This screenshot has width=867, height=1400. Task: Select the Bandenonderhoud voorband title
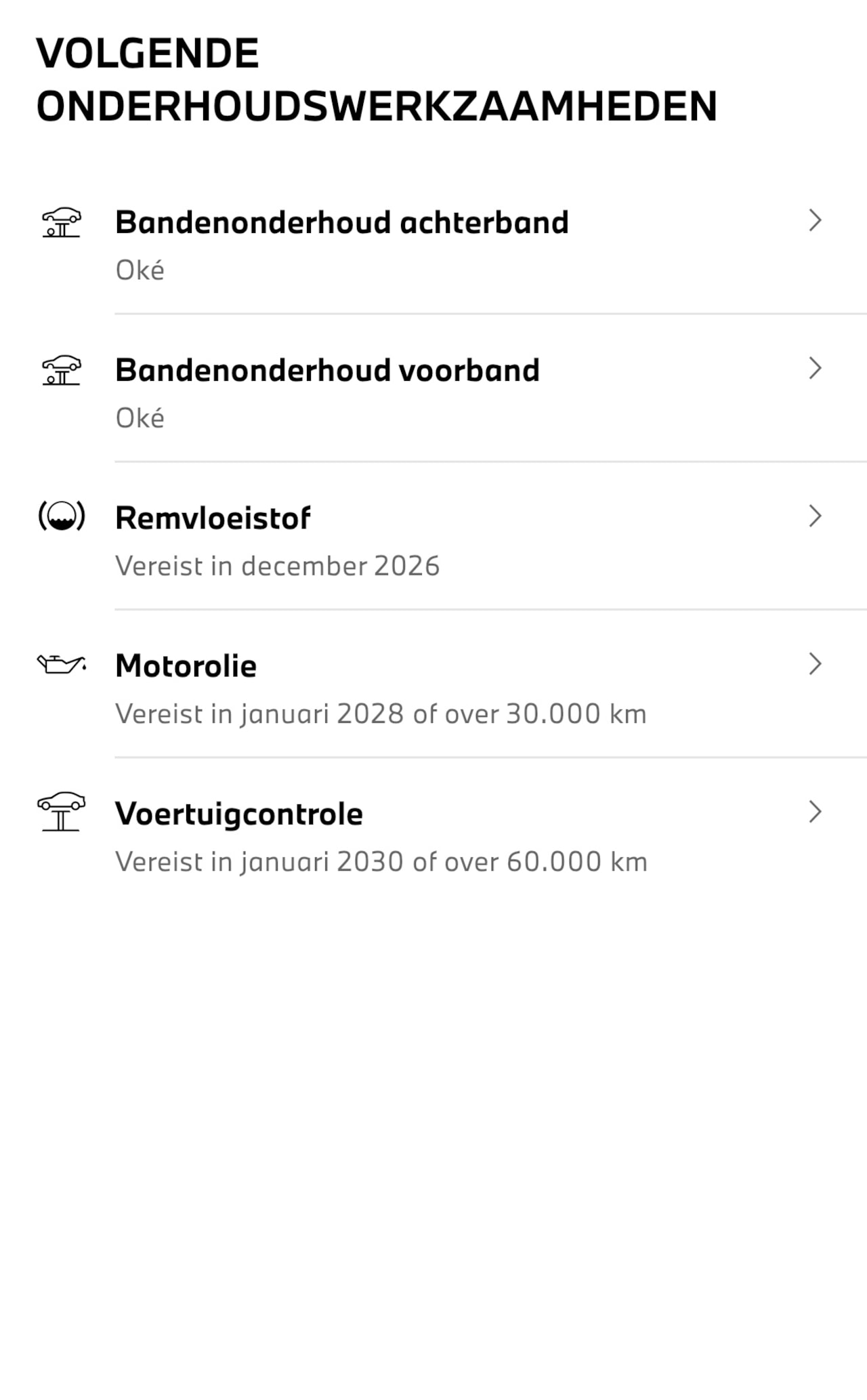327,370
